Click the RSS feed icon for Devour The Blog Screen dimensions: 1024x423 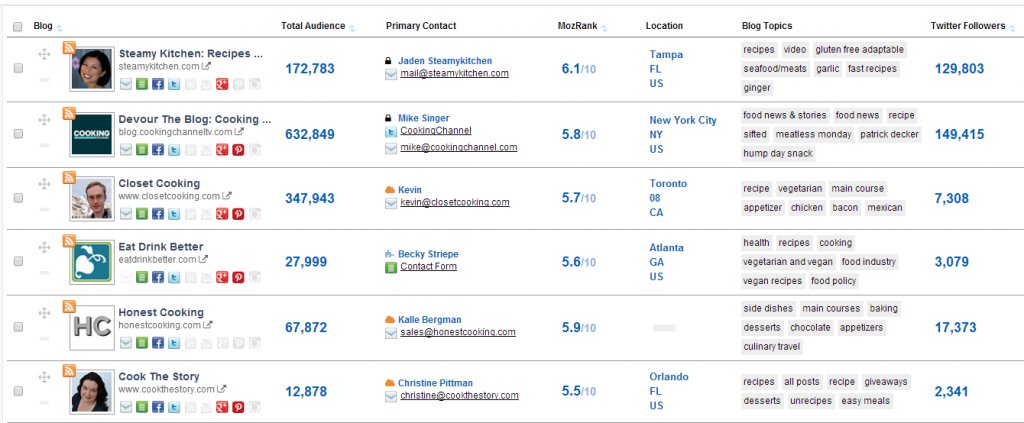69,113
